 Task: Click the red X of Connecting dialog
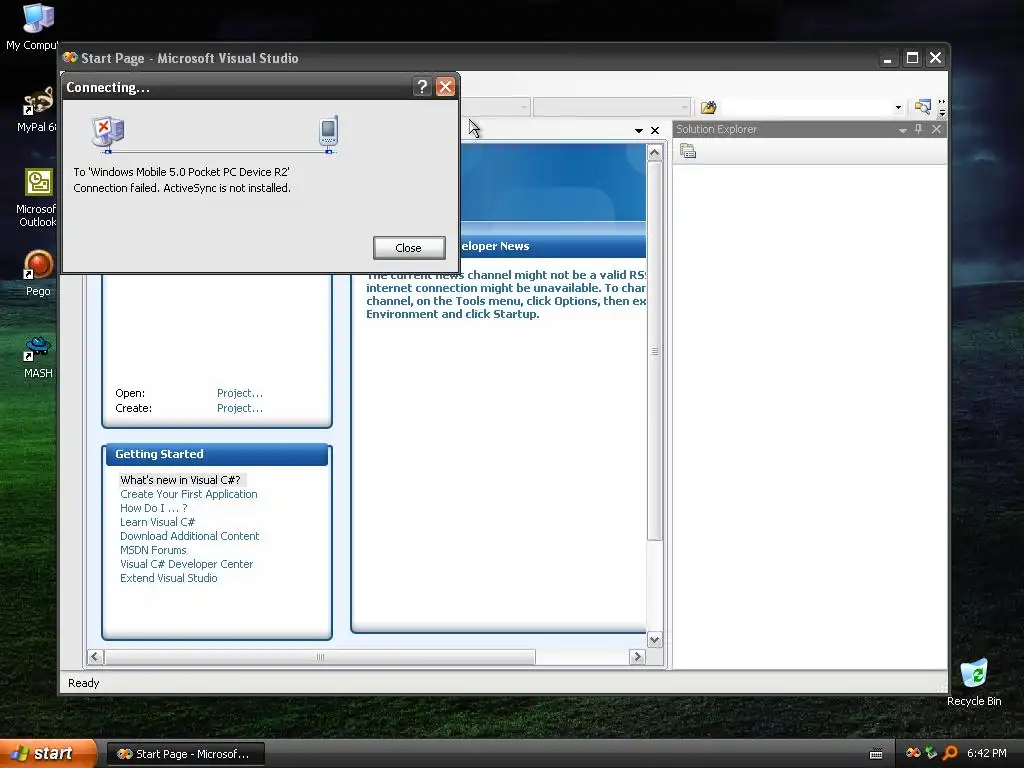tap(445, 87)
